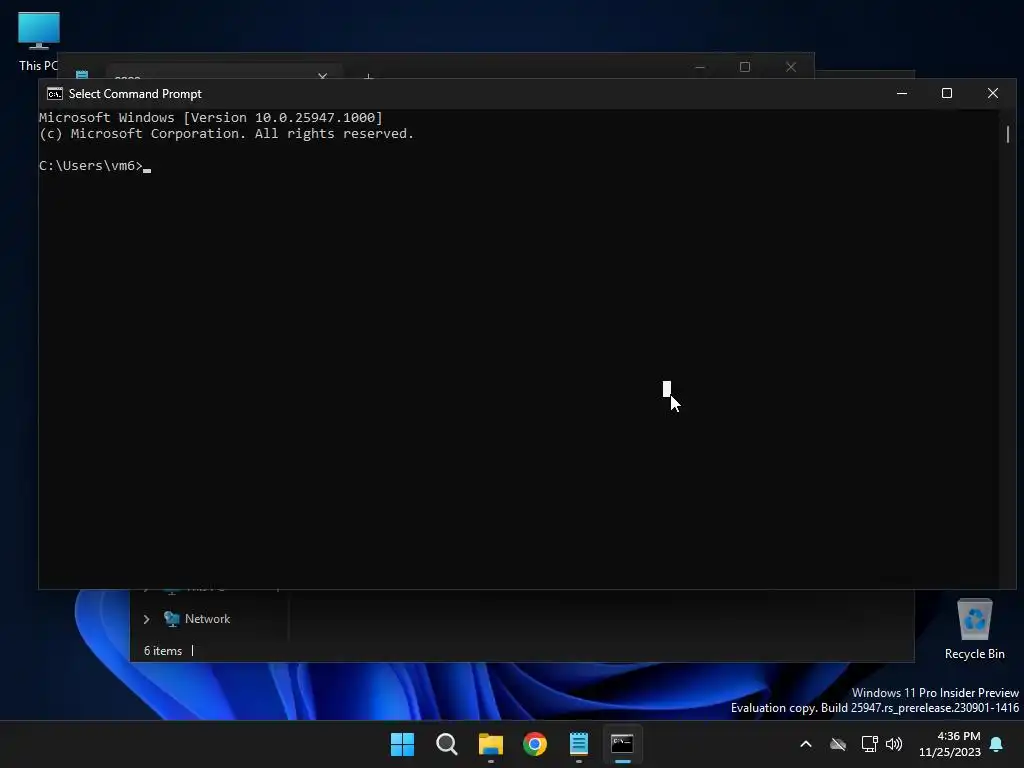This screenshot has width=1024, height=768.
Task: Minimize the Command Prompt window
Action: [902, 93]
